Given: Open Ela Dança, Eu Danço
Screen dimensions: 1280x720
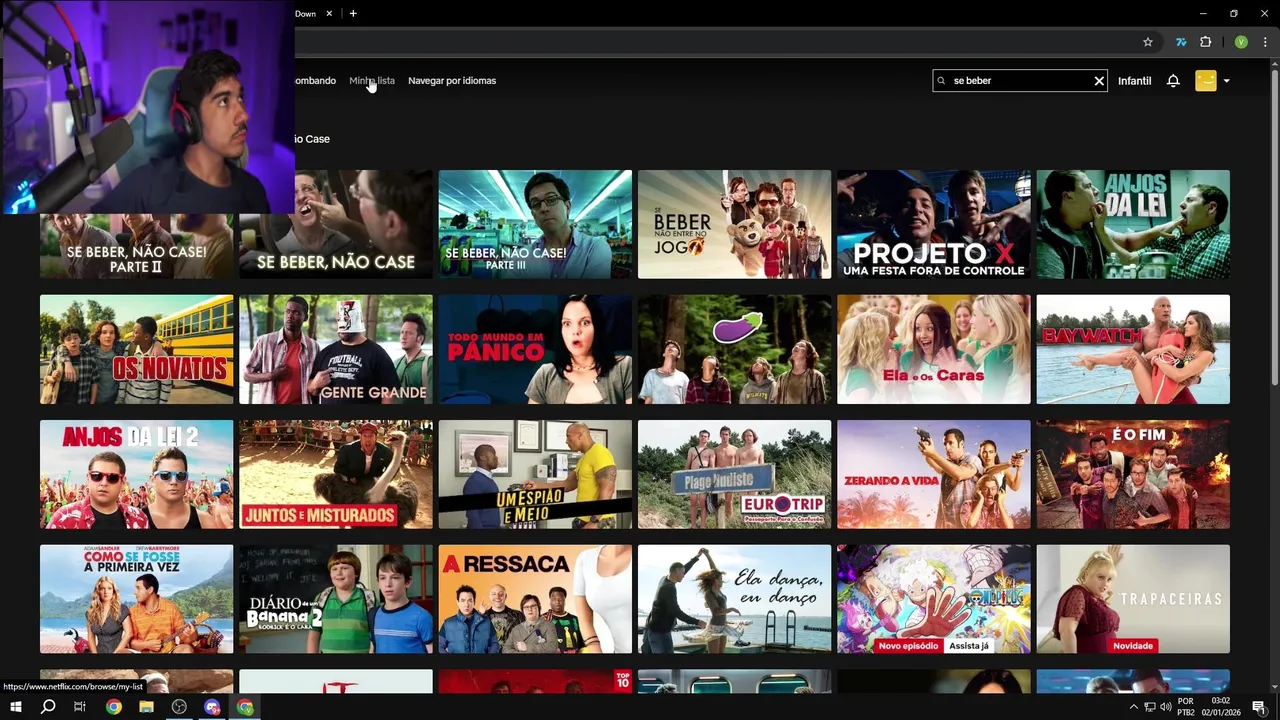Looking at the screenshot, I should (x=734, y=599).
